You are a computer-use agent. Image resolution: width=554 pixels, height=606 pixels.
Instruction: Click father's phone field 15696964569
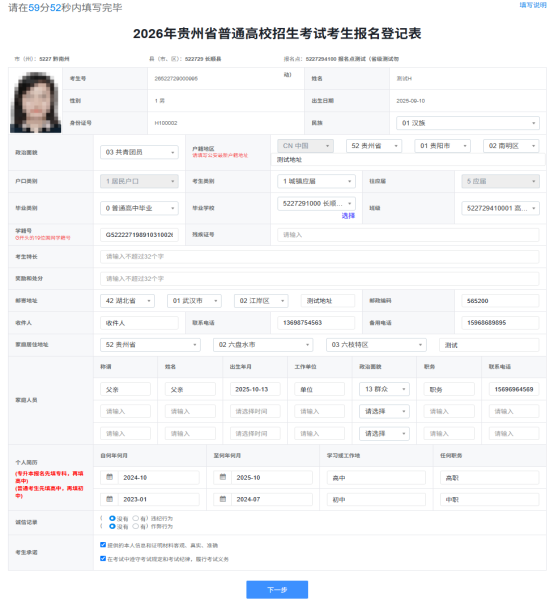(x=514, y=389)
